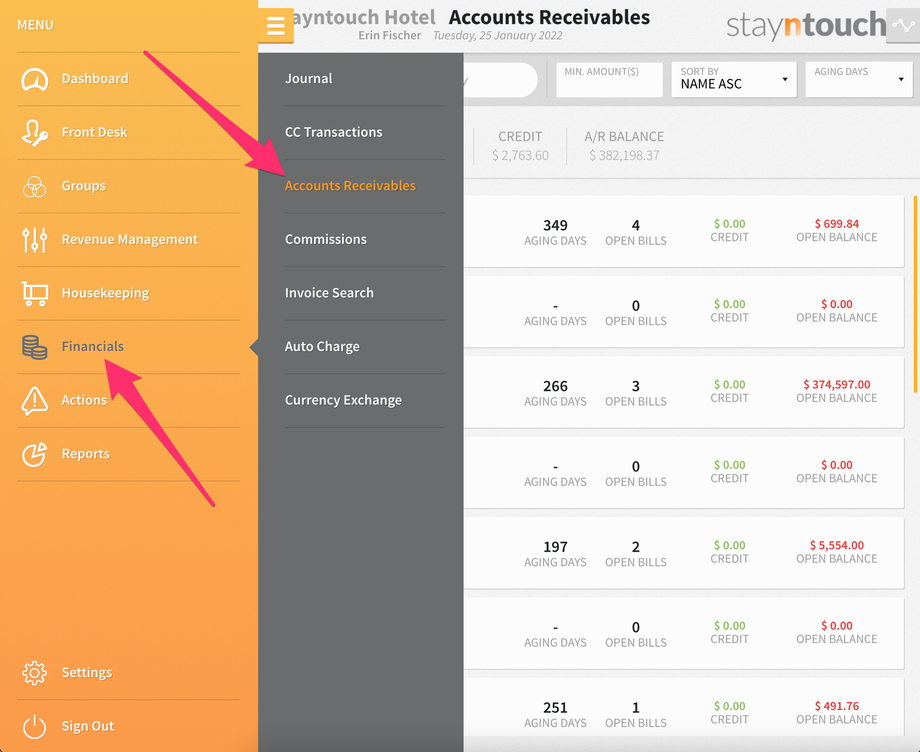Click the Erin Fischer user name
This screenshot has height=752, width=920.
(x=390, y=35)
